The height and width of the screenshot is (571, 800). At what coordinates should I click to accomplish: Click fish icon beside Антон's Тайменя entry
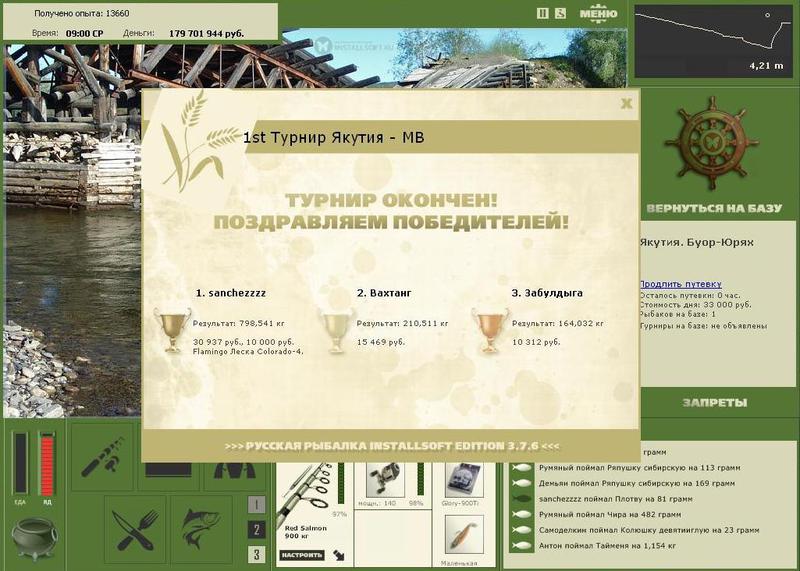(521, 546)
